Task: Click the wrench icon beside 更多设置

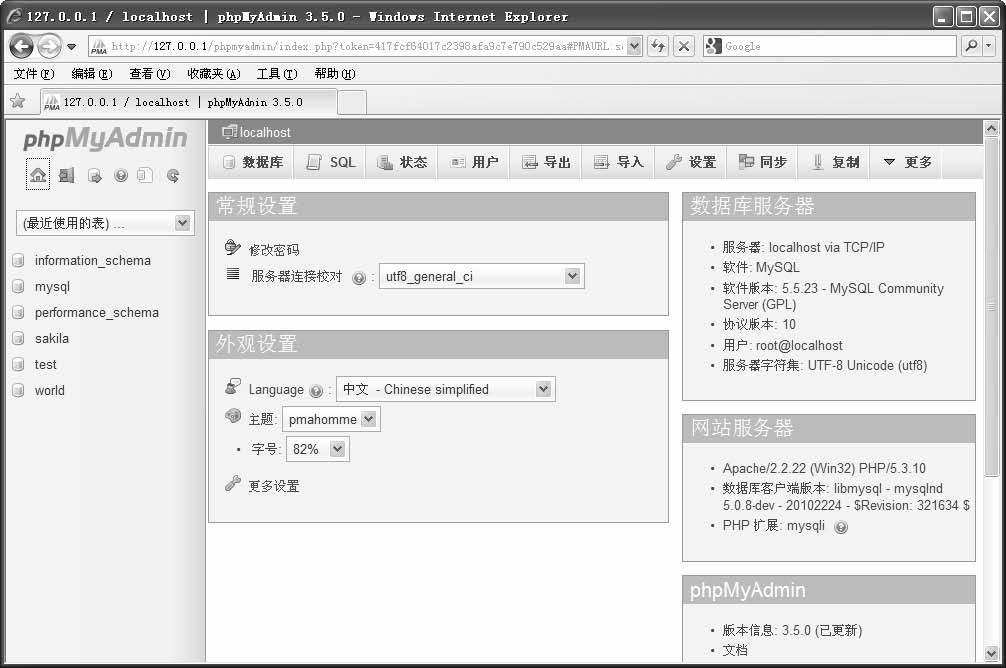Action: click(233, 483)
